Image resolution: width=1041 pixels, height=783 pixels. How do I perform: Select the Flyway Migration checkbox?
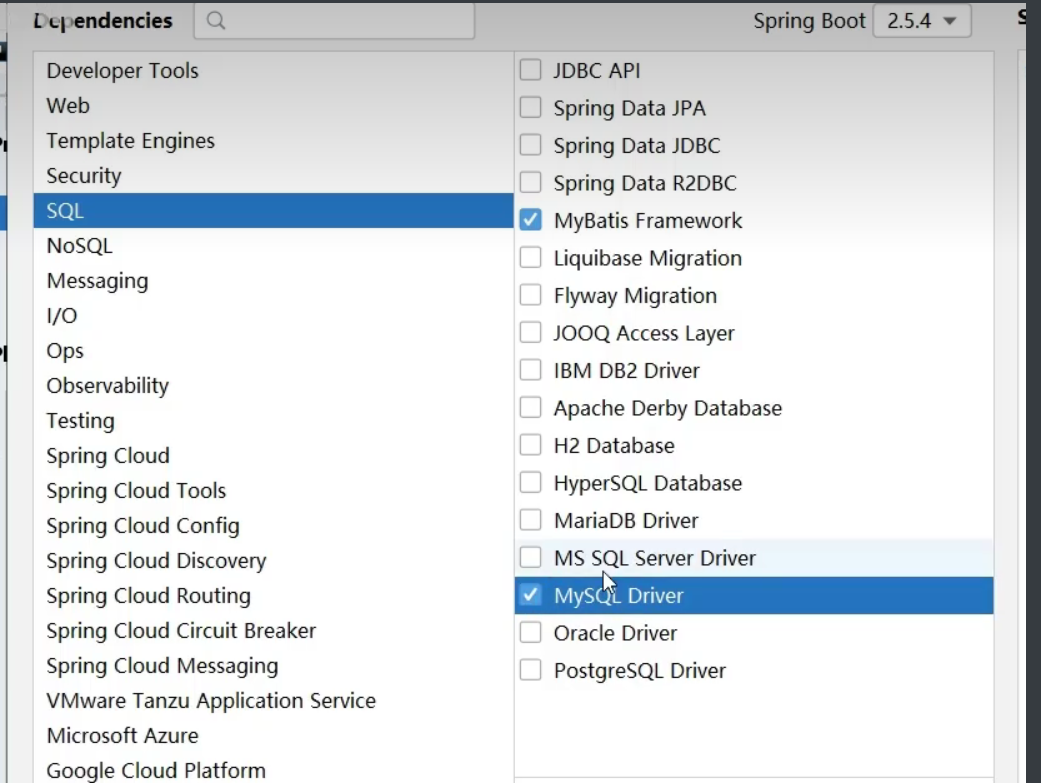pyautogui.click(x=530, y=296)
